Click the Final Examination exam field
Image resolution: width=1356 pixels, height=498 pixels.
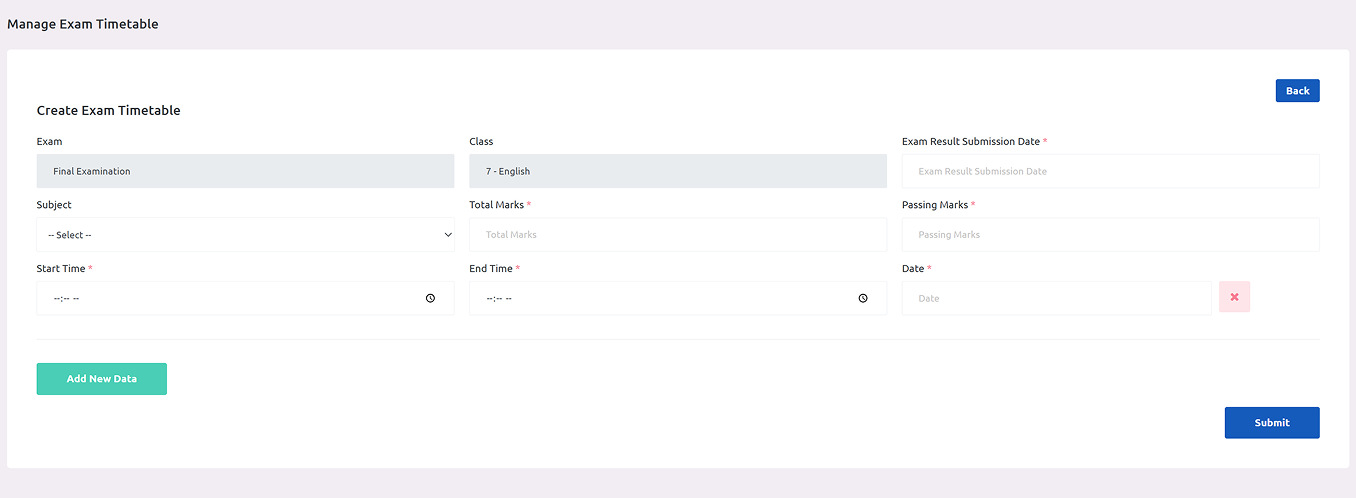tap(245, 171)
